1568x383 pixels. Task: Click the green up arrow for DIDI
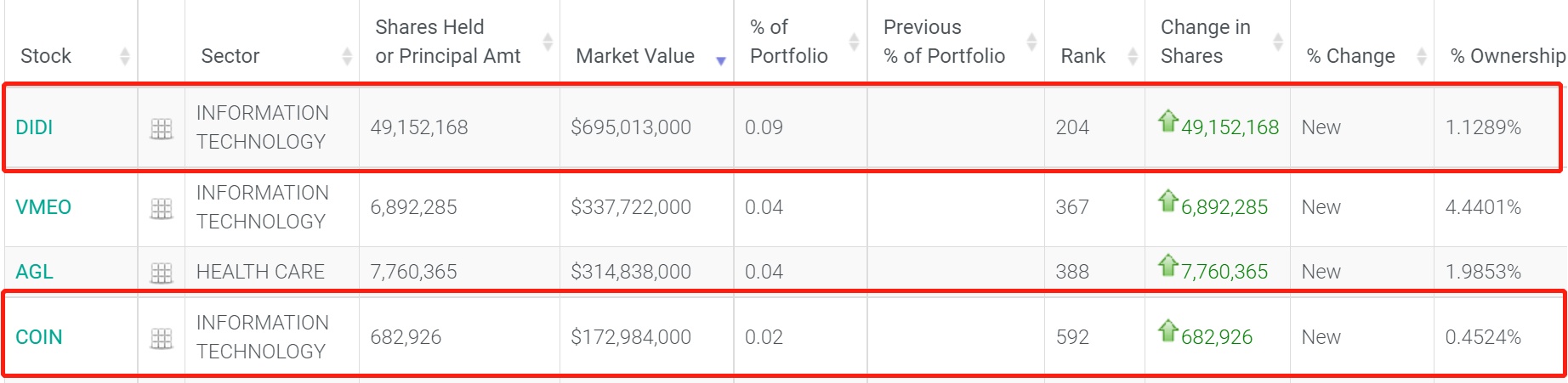tap(1168, 121)
